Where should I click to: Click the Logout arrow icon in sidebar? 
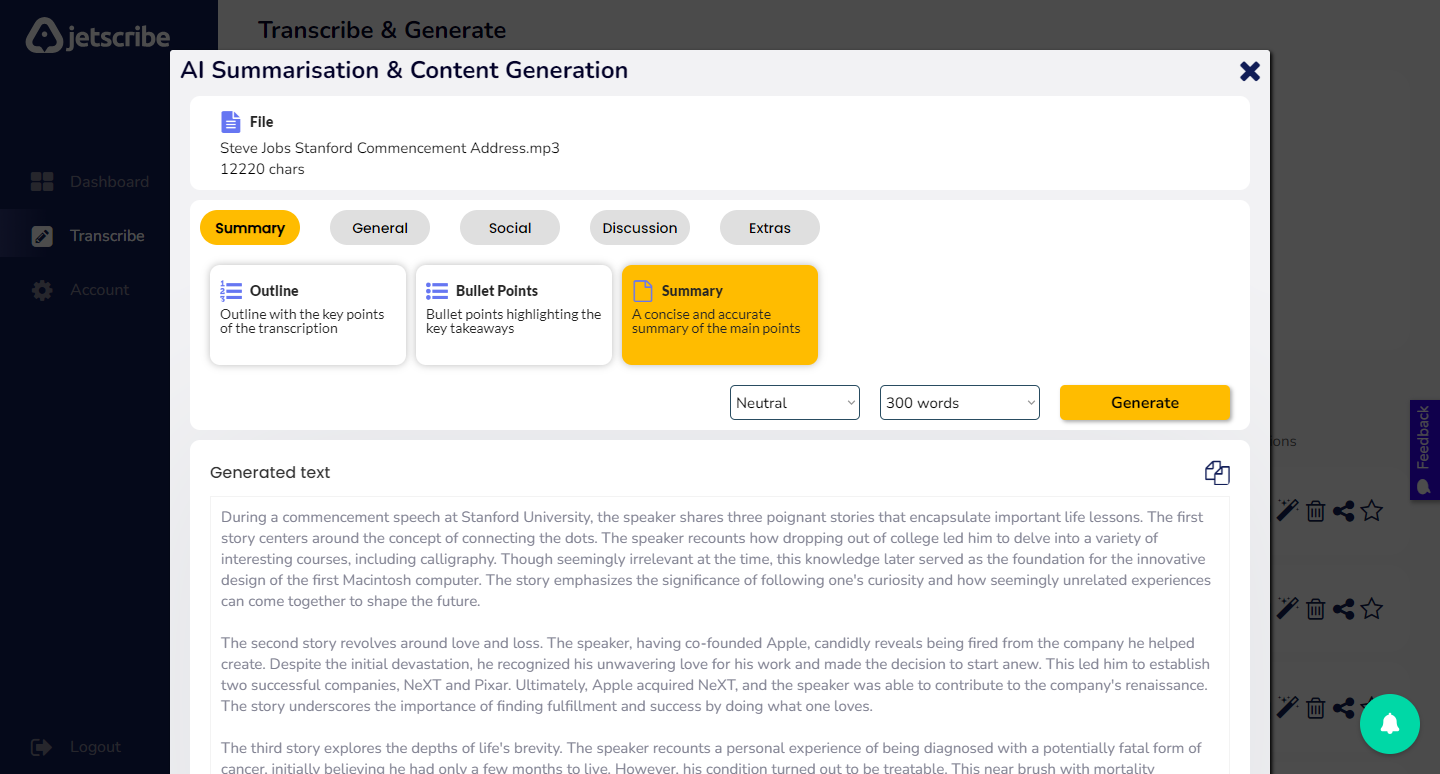41,747
